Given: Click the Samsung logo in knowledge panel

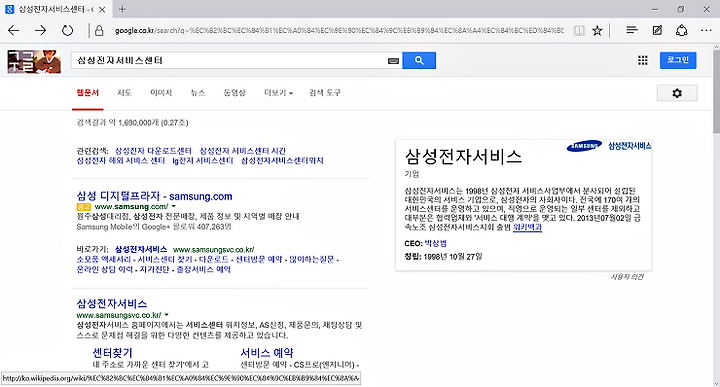Looking at the screenshot, I should [584, 146].
